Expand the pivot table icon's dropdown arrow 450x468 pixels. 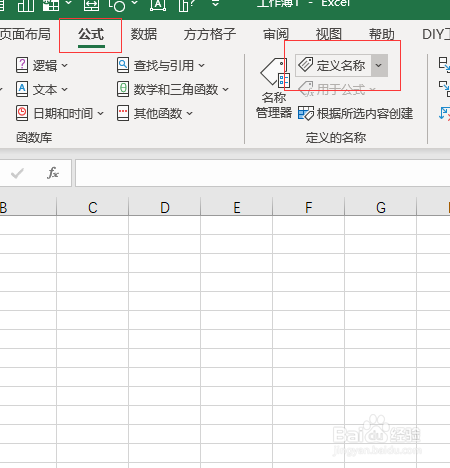[69, 3]
